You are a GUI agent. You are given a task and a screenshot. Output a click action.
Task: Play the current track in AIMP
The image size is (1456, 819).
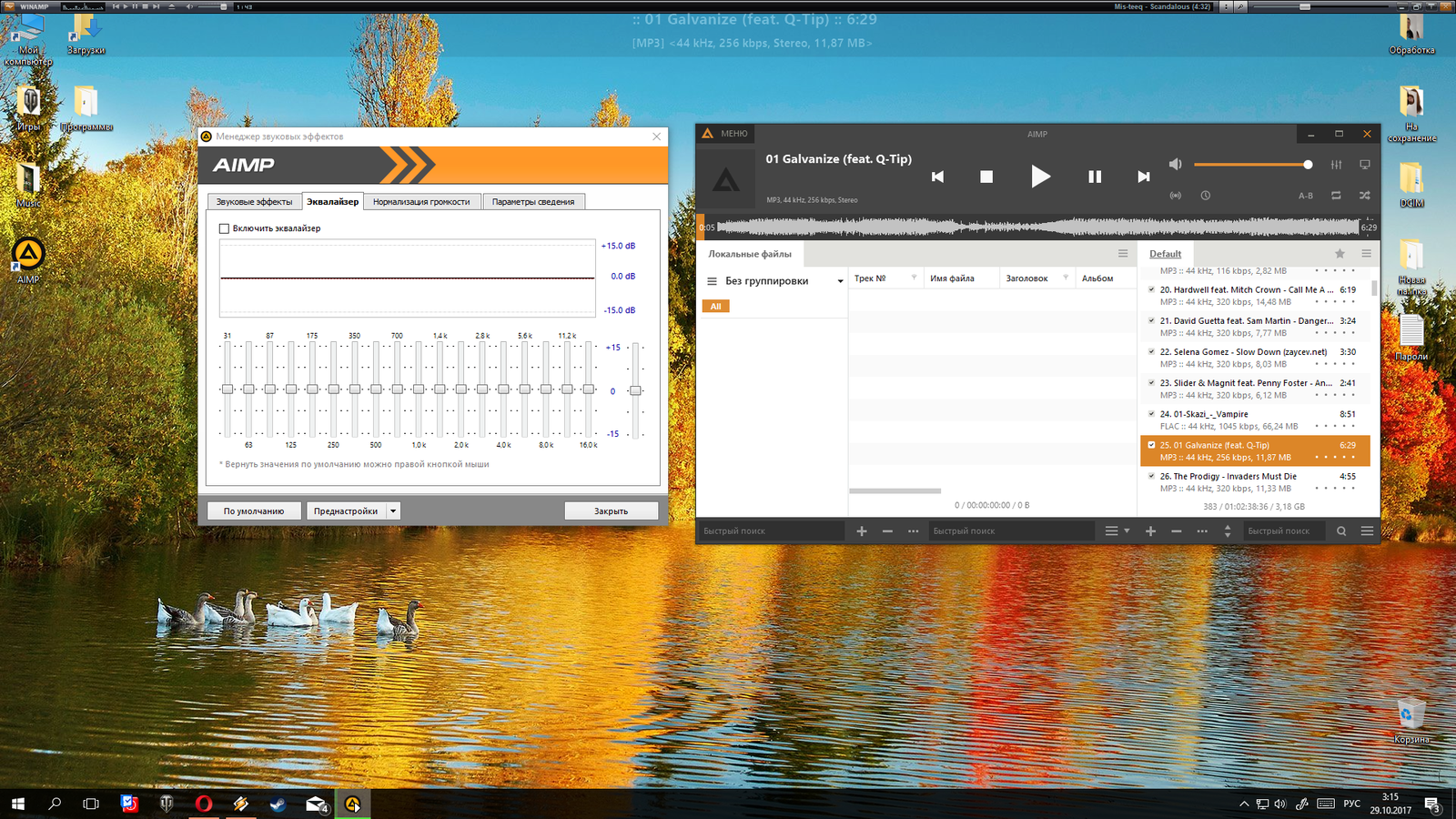(1040, 177)
